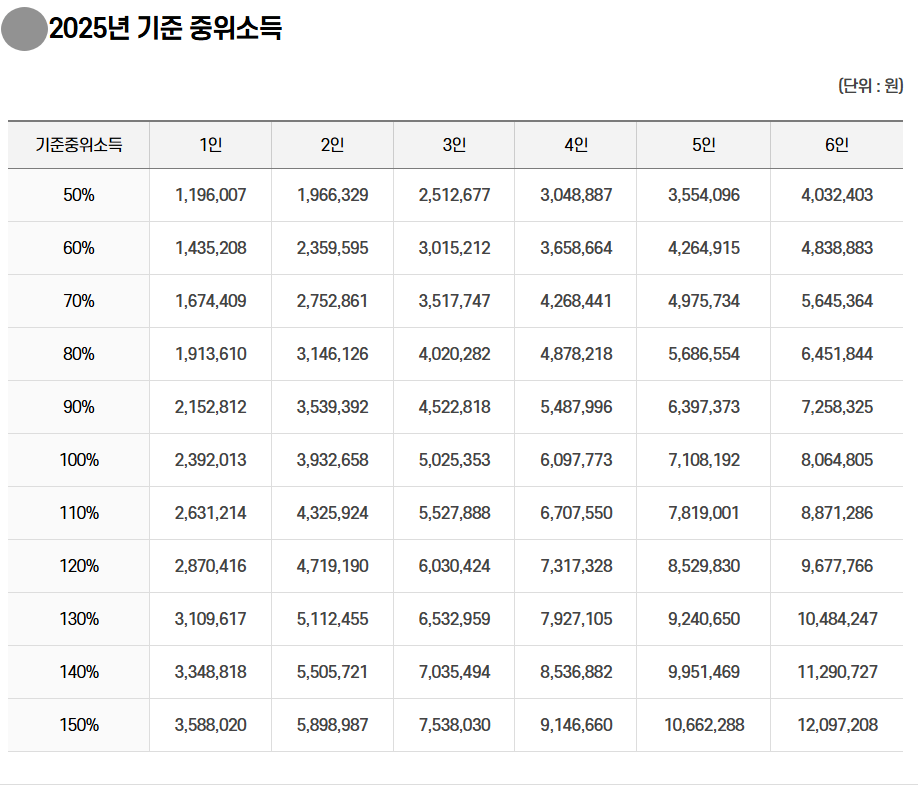Click the value 1,196,007

point(211,195)
